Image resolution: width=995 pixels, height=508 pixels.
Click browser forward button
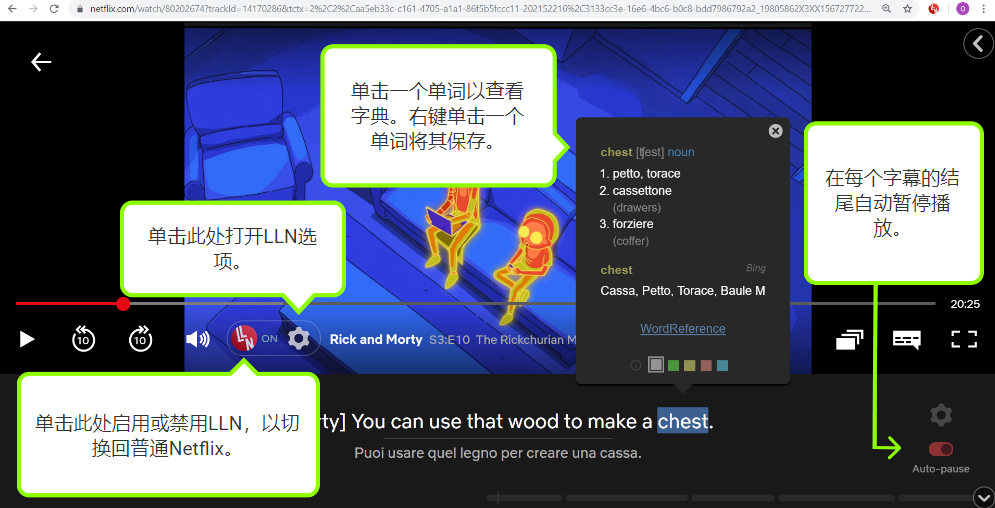click(34, 9)
